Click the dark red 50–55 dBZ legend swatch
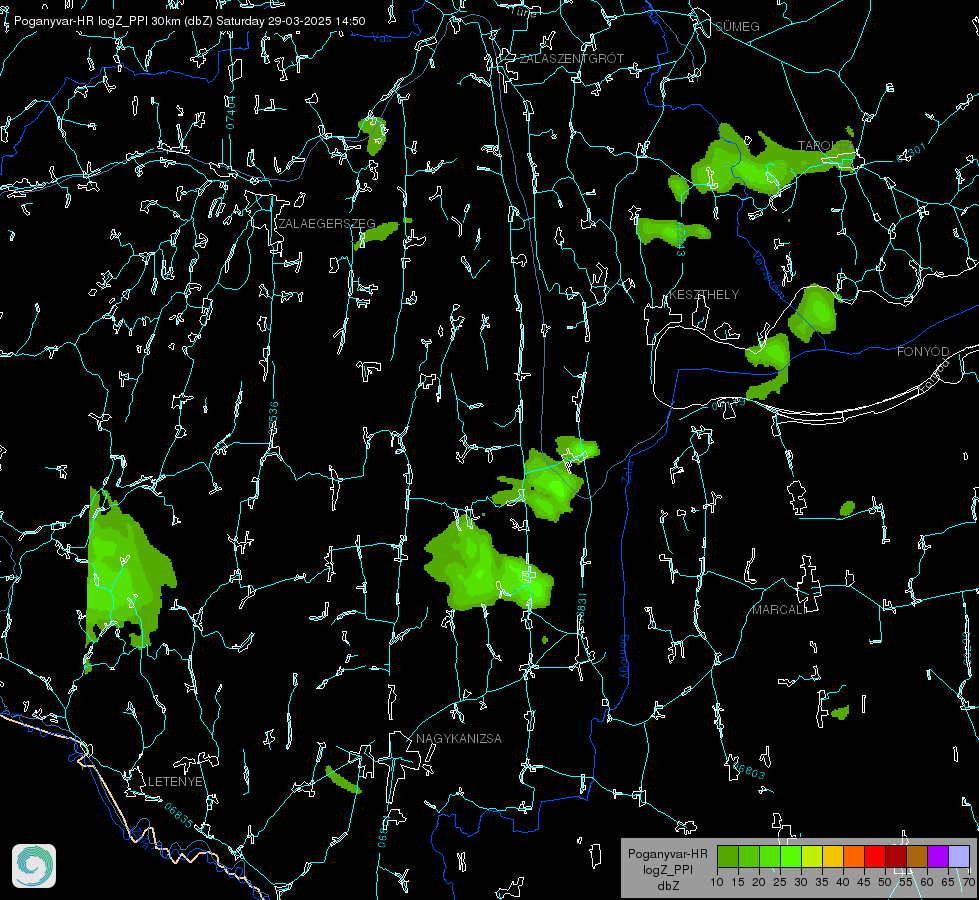 (896, 857)
